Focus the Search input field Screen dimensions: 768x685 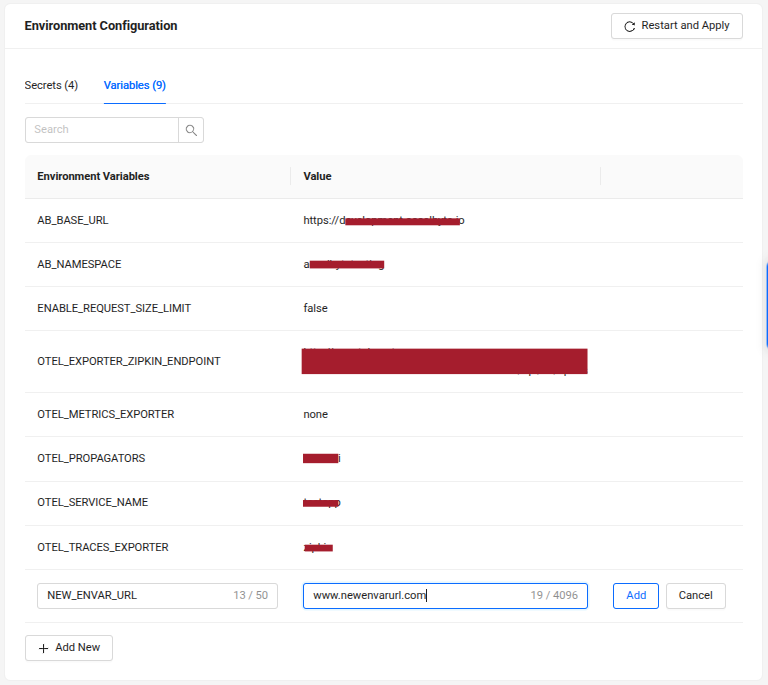pyautogui.click(x=102, y=130)
